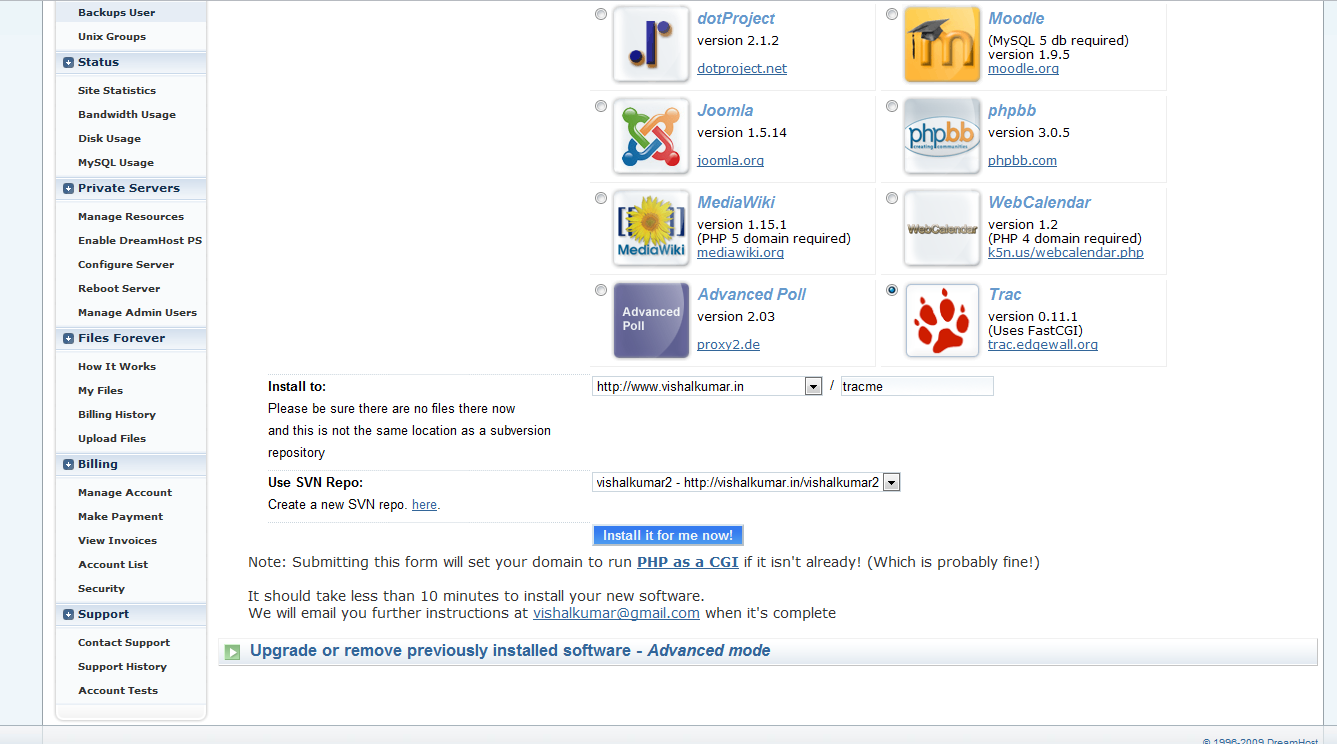
Task: Open Upload Files page
Action: [112, 439]
